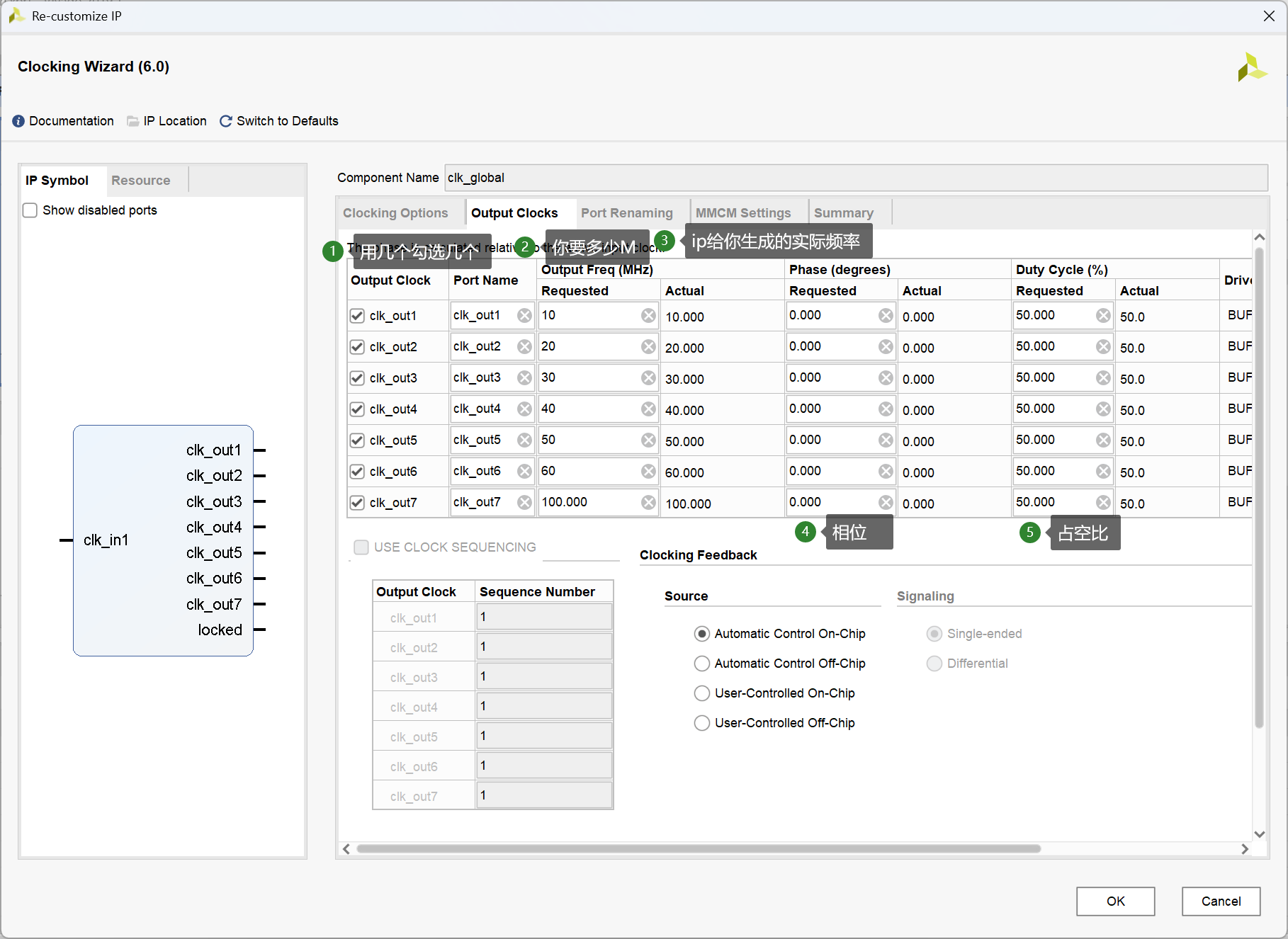Screen dimensions: 1288x939
Task: Clear the 100.000 MHz requested frequency
Action: [648, 503]
